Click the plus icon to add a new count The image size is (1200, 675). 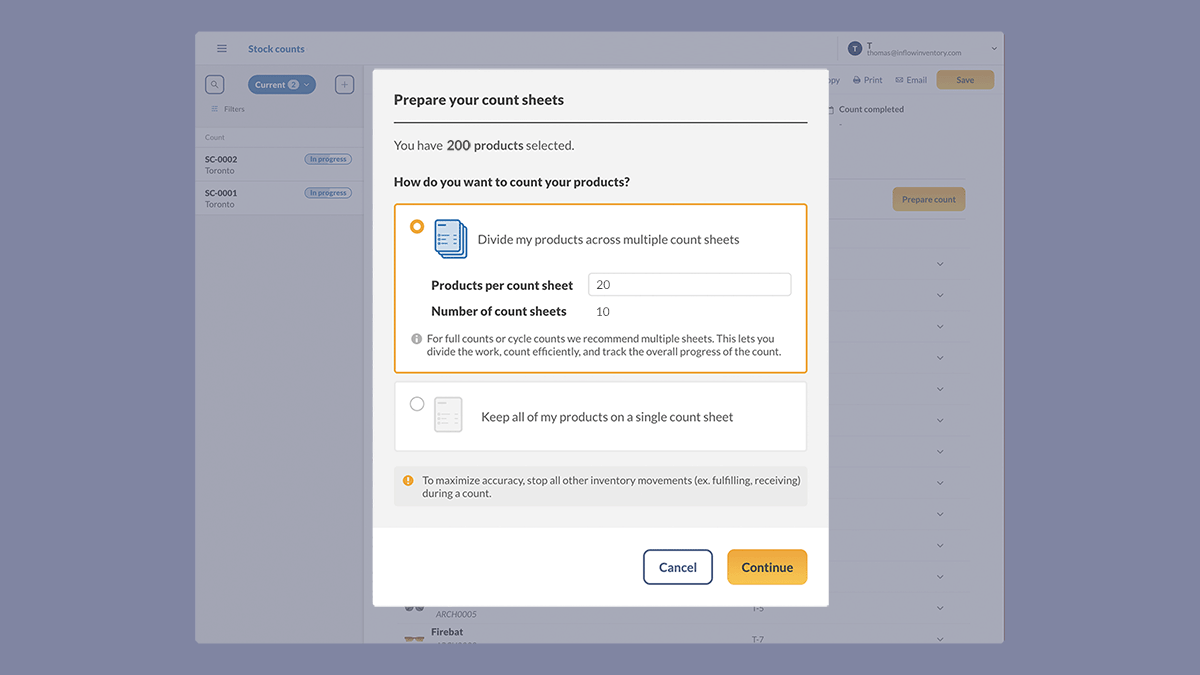(344, 84)
